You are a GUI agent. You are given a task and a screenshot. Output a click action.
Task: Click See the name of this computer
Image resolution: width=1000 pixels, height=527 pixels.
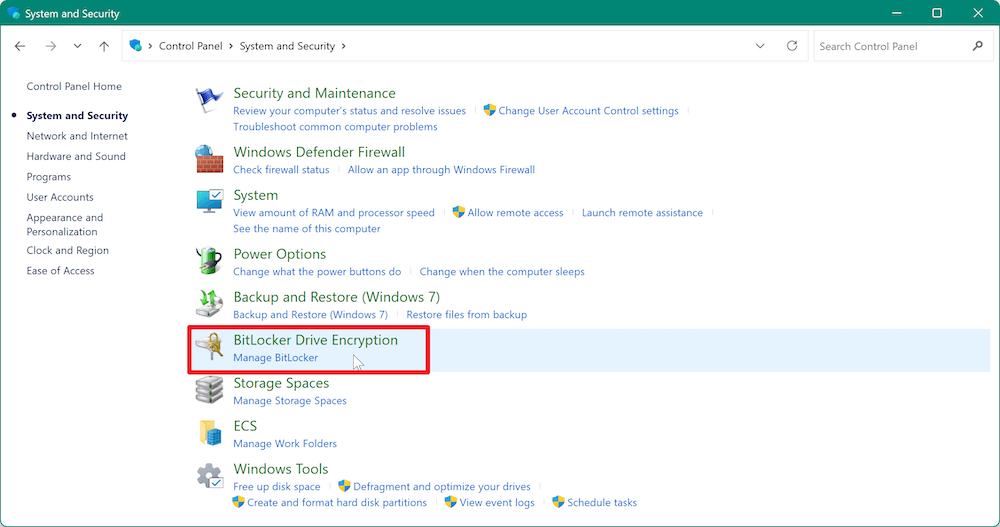coord(307,229)
